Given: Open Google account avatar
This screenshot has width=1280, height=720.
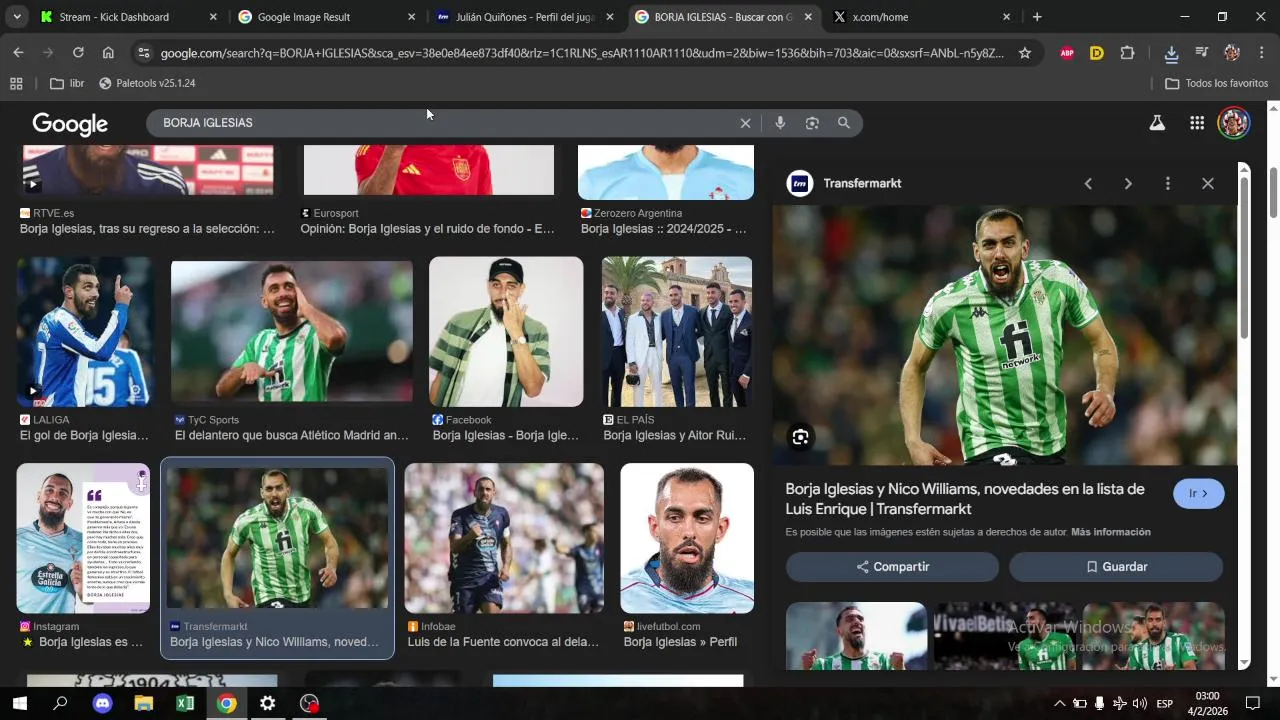Looking at the screenshot, I should (x=1234, y=123).
